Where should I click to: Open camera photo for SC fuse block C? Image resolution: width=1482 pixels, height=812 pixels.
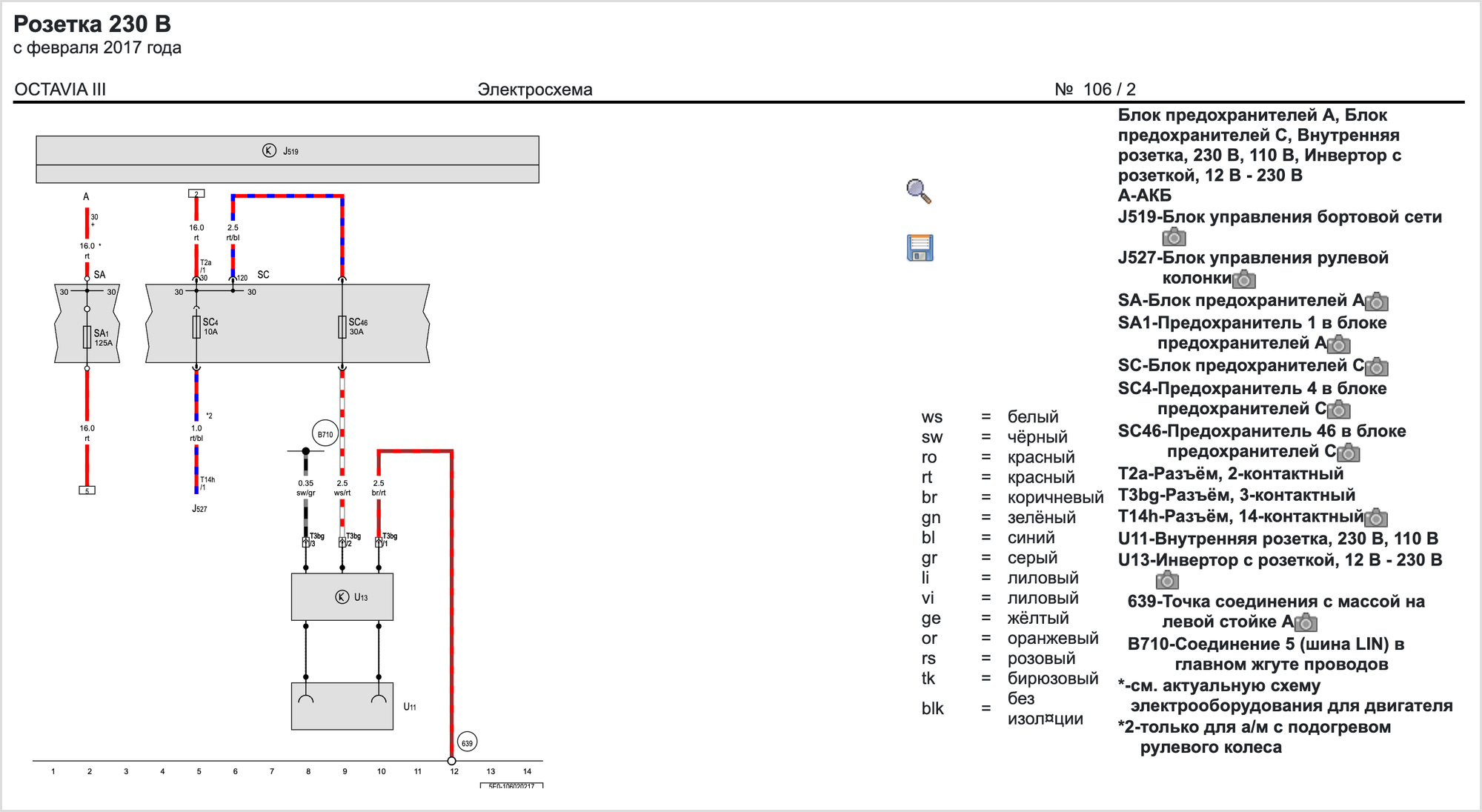click(1376, 367)
